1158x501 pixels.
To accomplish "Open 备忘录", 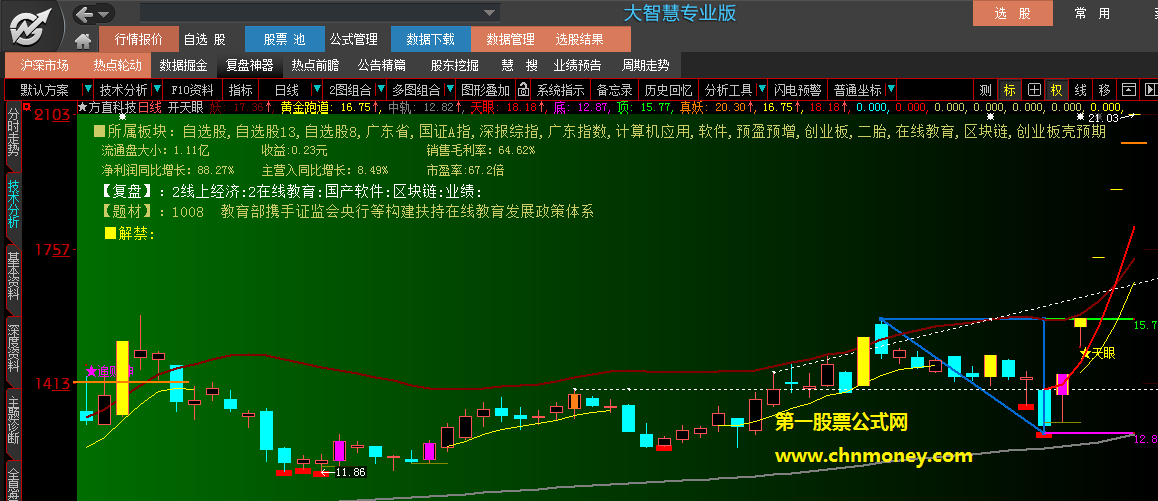I will [x=614, y=90].
